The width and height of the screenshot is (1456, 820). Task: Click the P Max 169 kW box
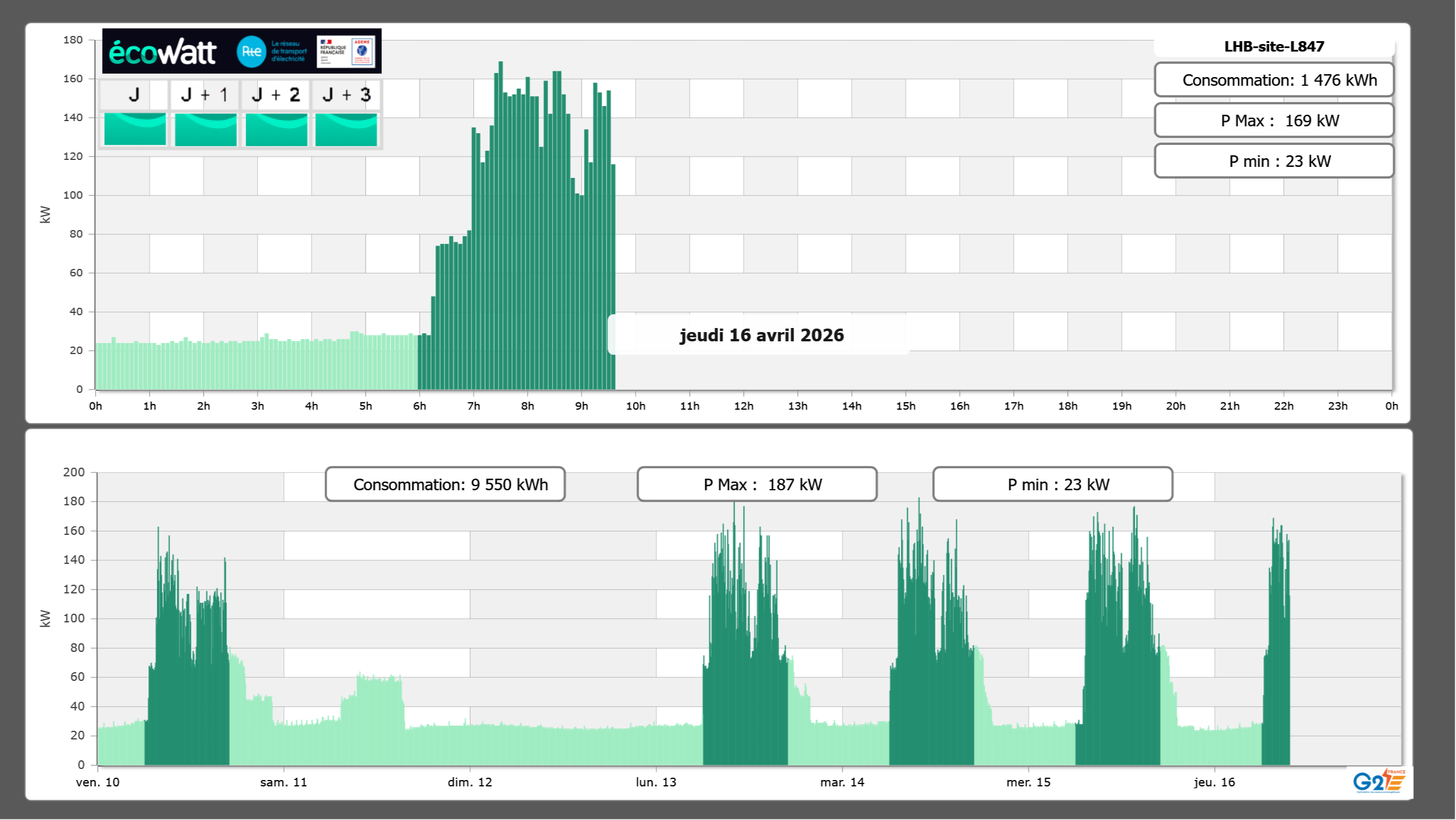(1274, 121)
